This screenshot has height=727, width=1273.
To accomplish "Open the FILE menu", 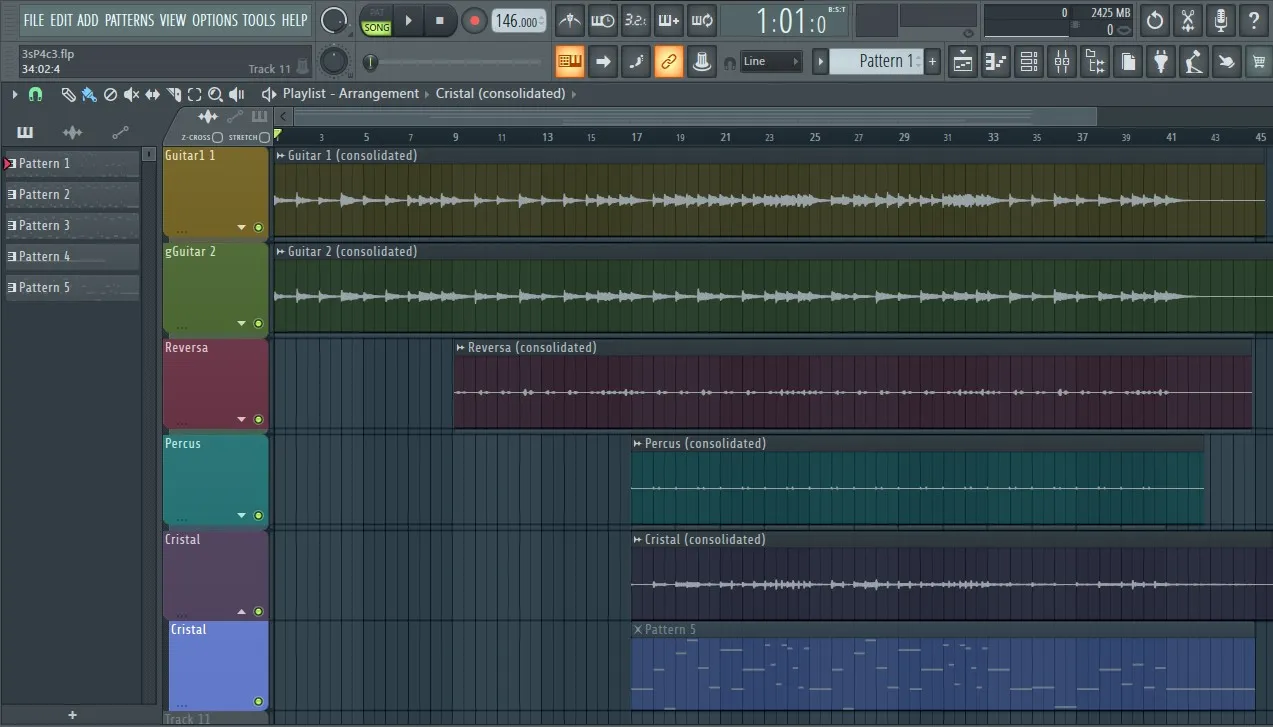I will pyautogui.click(x=34, y=20).
